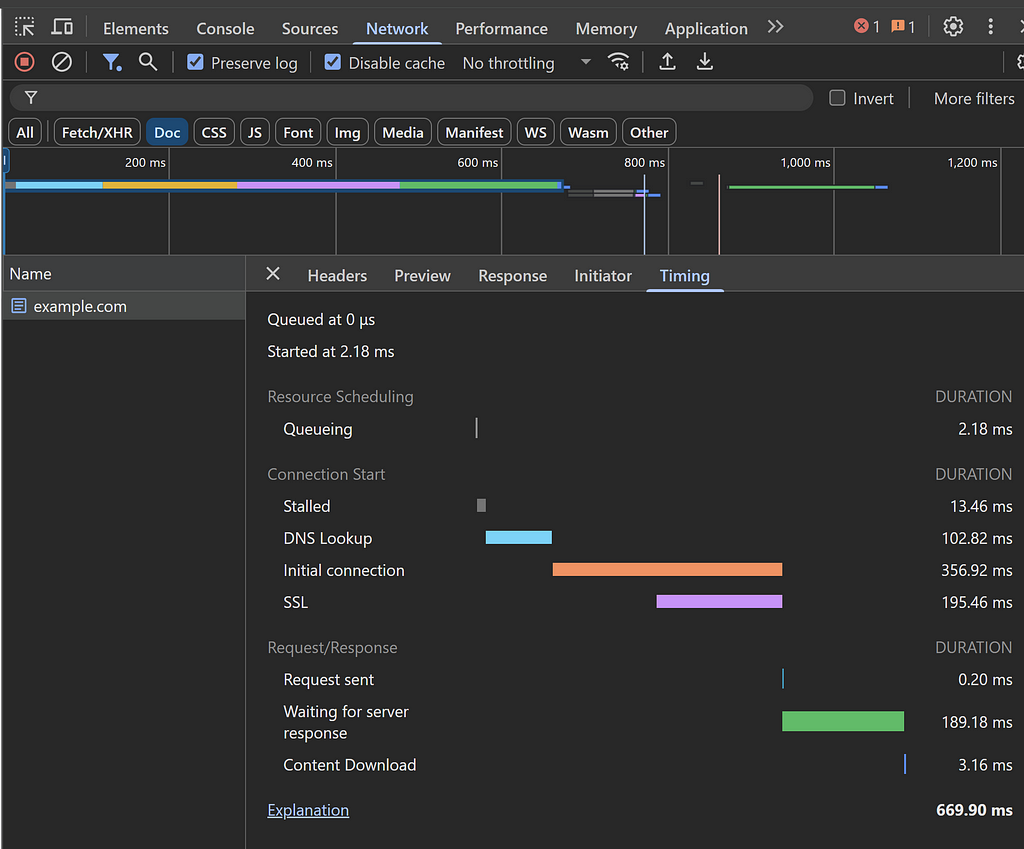
Task: Uncheck the Disable cache checkbox
Action: pyautogui.click(x=332, y=62)
